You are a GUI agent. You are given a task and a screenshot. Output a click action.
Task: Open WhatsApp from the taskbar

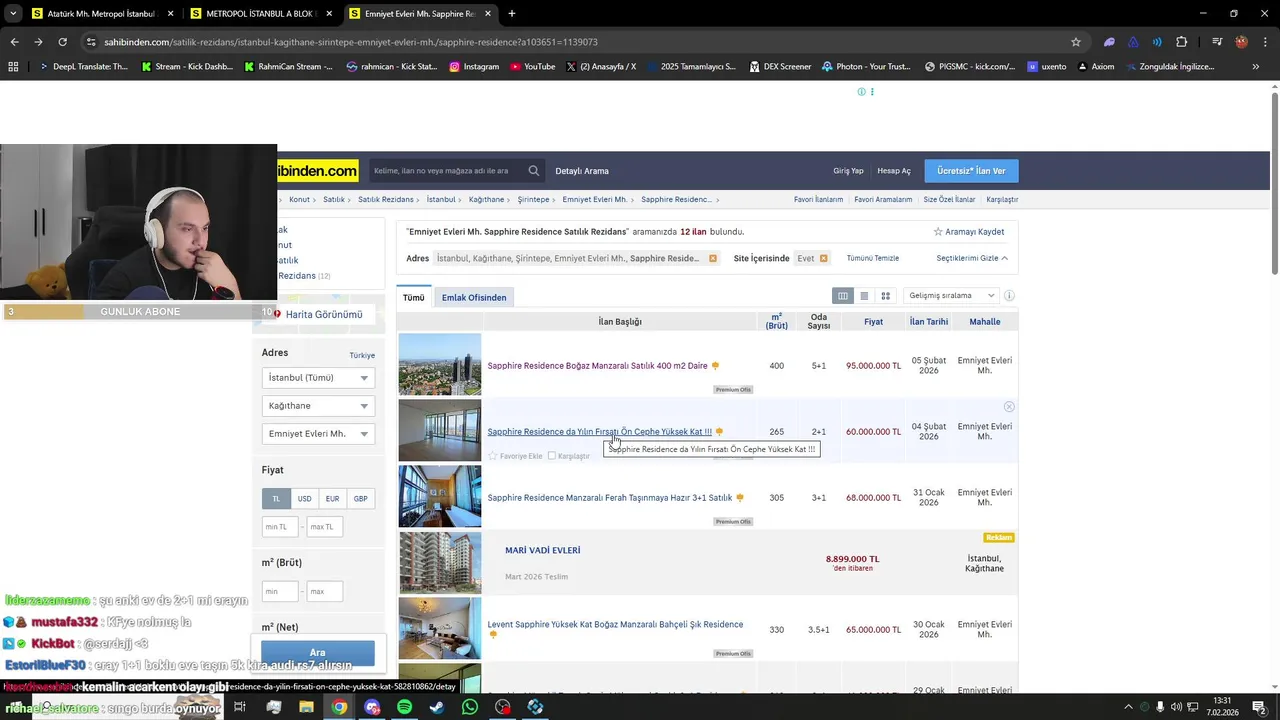click(470, 707)
